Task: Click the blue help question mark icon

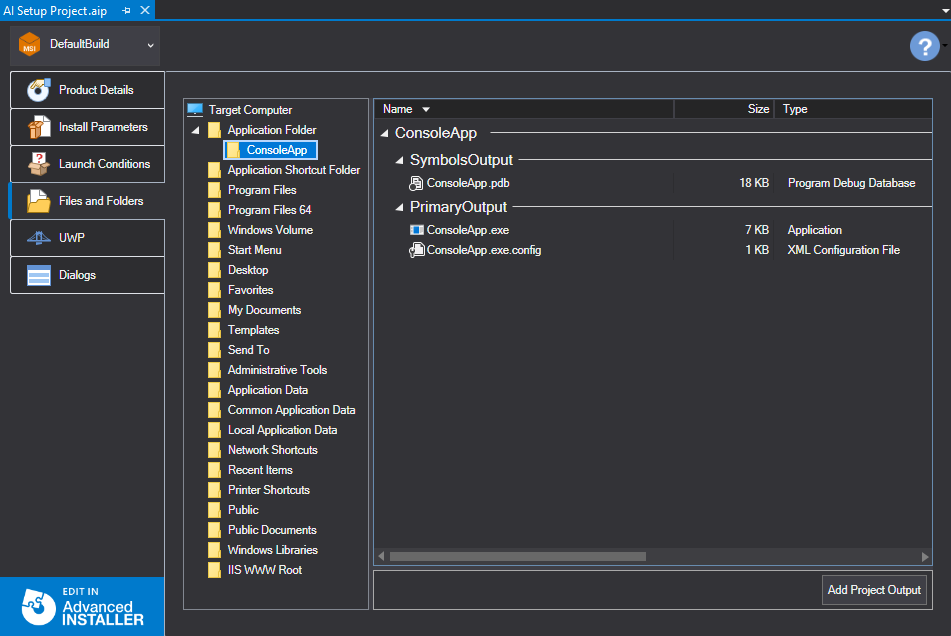Action: click(924, 46)
